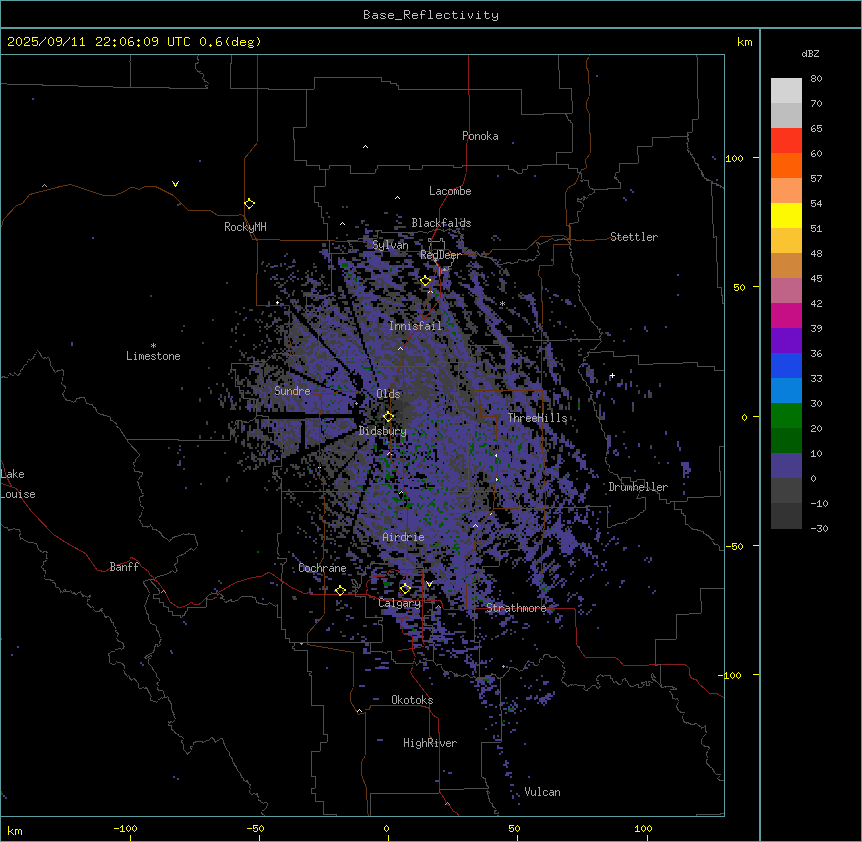
Task: Click the RockyMH map label
Action: tap(245, 227)
